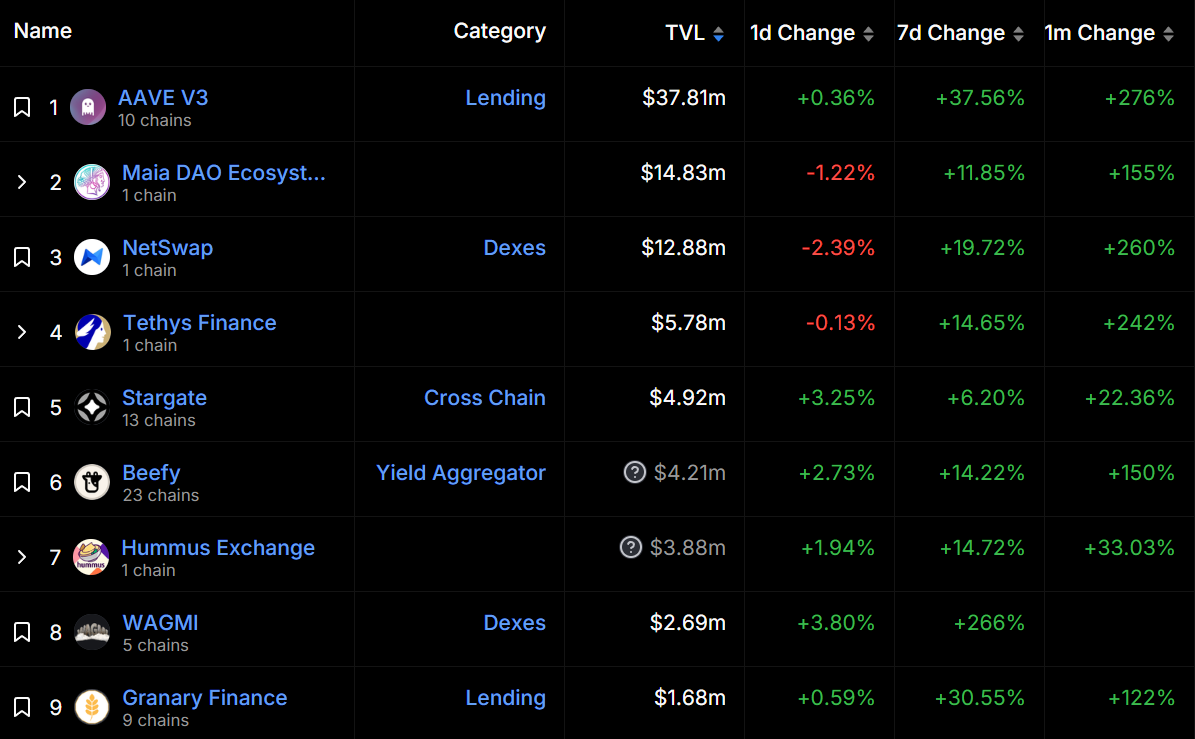Bookmark the WAGMI protocol row

coord(22,632)
